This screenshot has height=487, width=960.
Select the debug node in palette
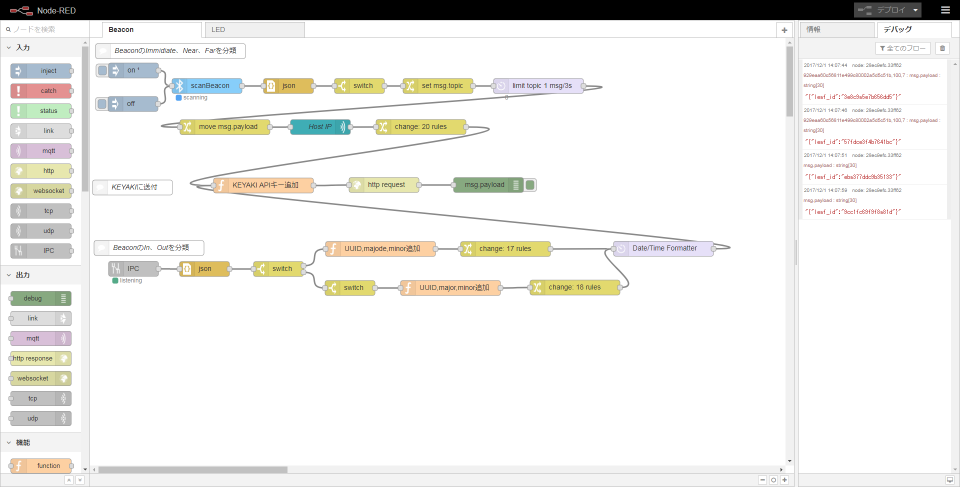click(41, 298)
